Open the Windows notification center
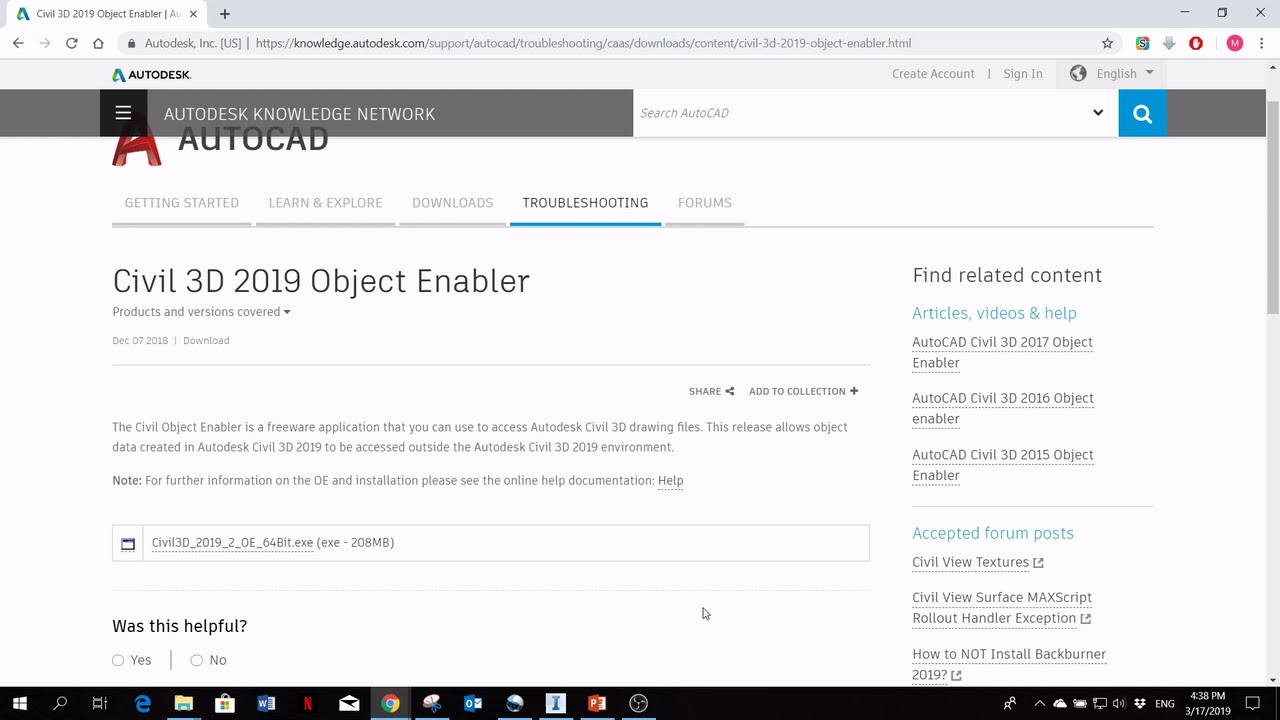 point(1253,703)
